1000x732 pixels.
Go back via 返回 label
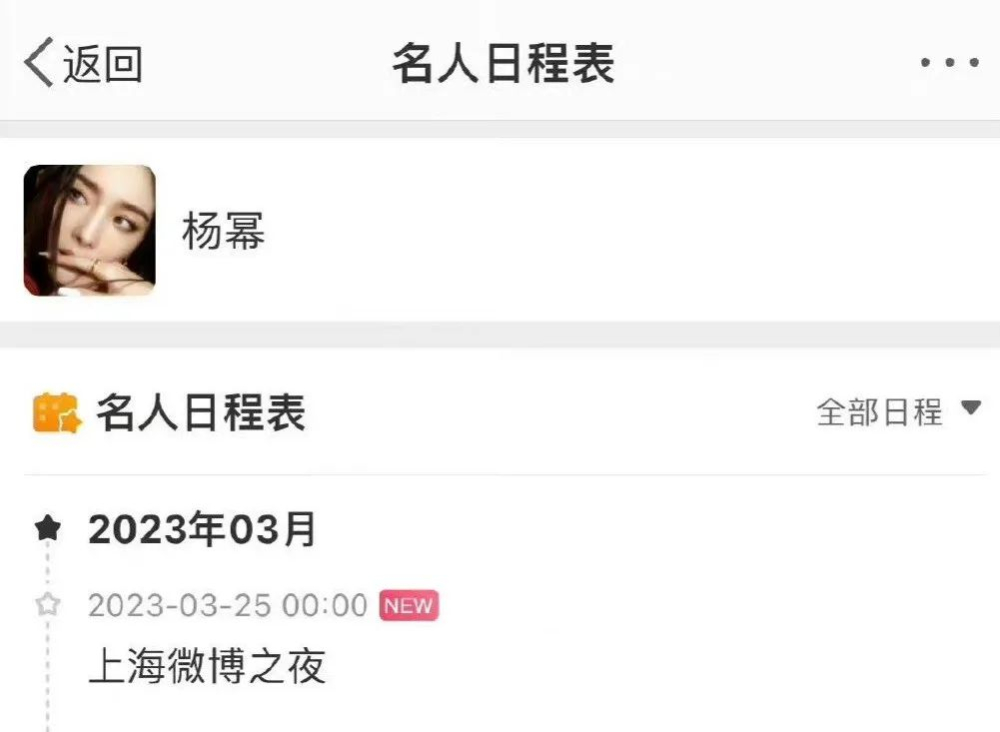pyautogui.click(x=102, y=64)
